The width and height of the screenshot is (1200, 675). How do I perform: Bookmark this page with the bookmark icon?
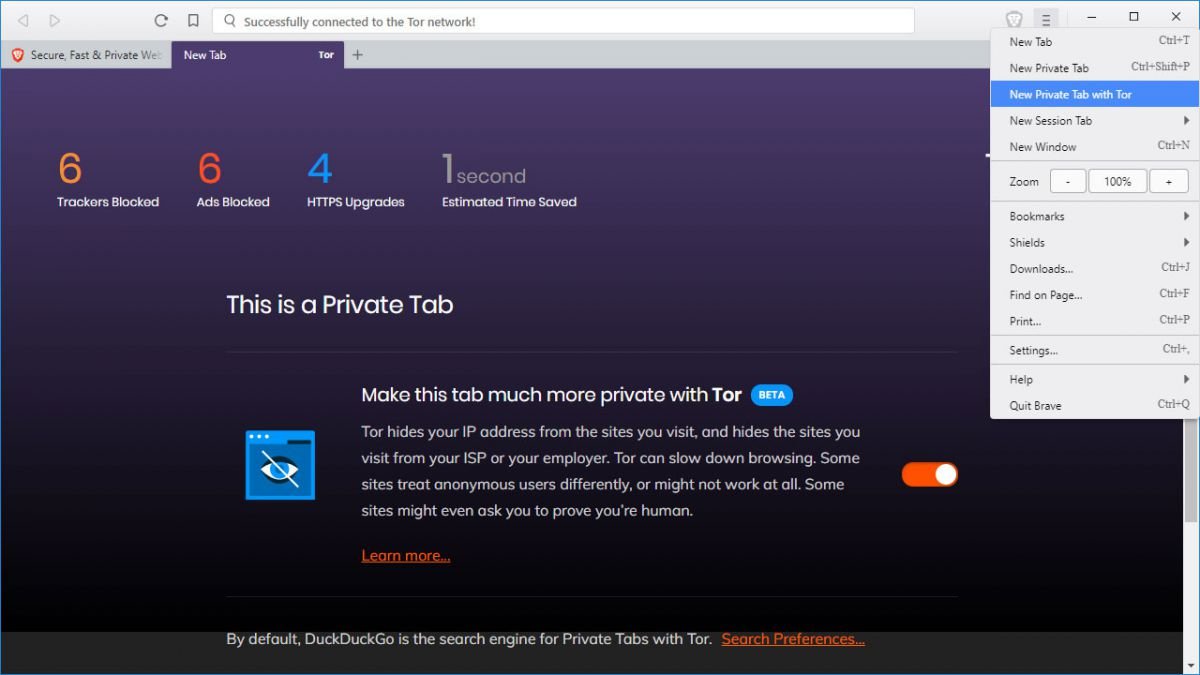coord(193,20)
